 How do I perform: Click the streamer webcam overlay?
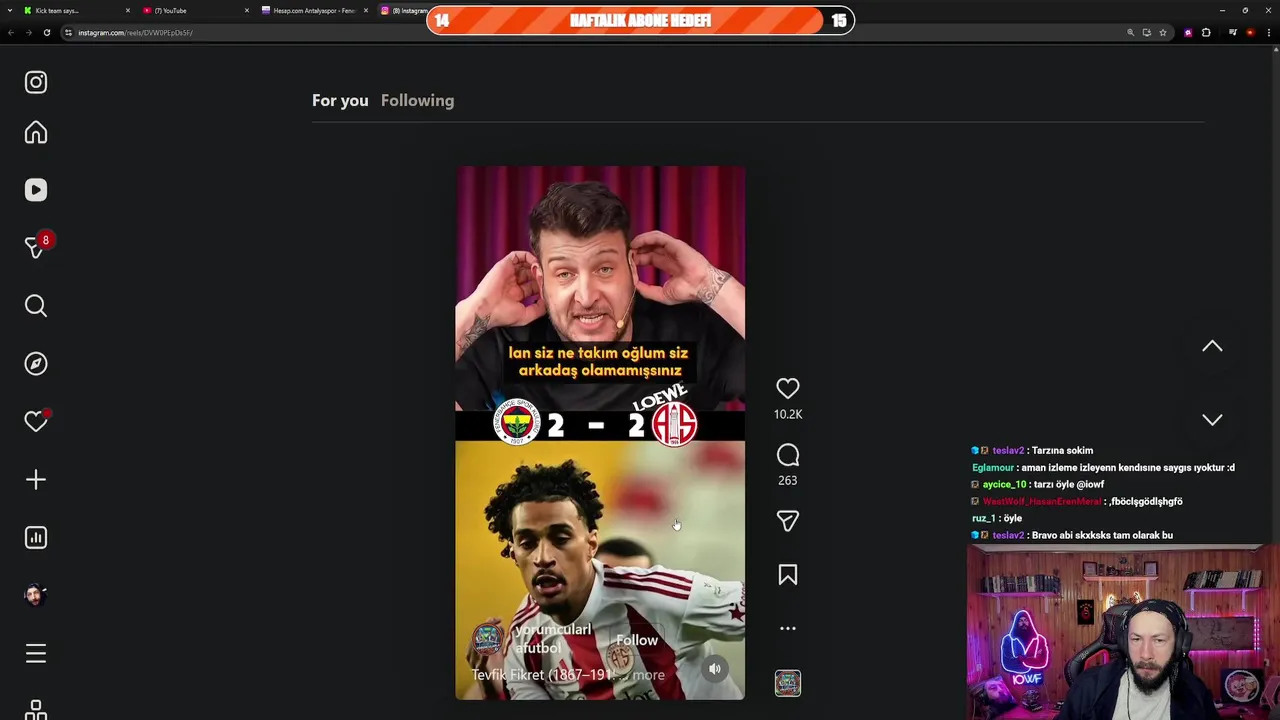1123,632
